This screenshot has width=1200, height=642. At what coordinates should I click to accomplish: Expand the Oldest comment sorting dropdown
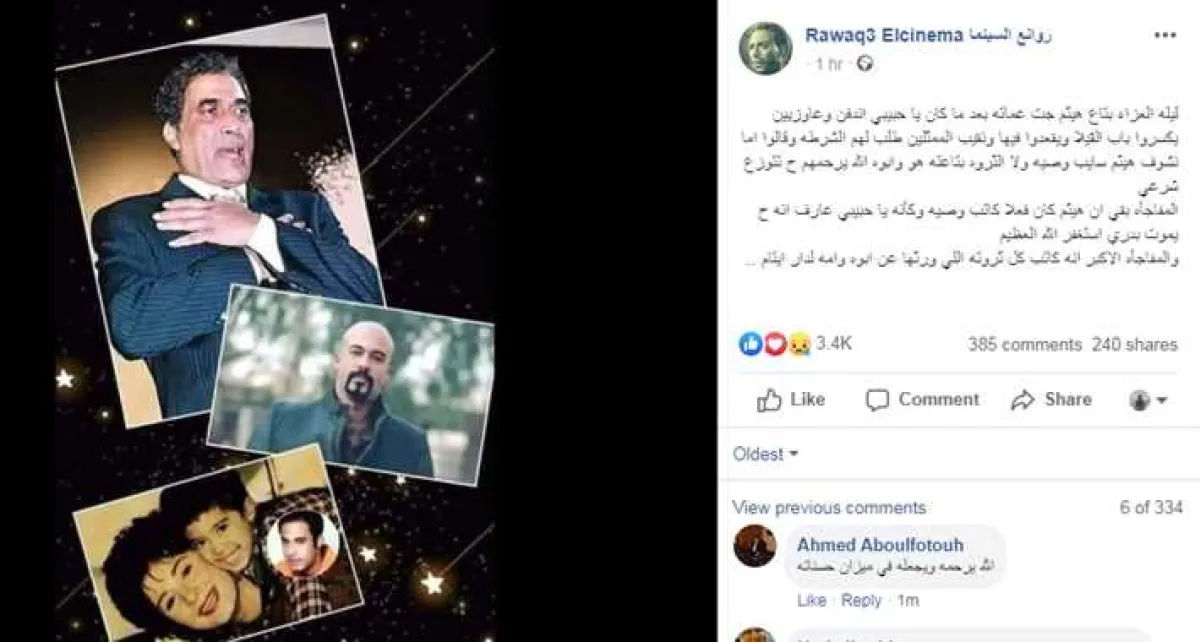(766, 454)
